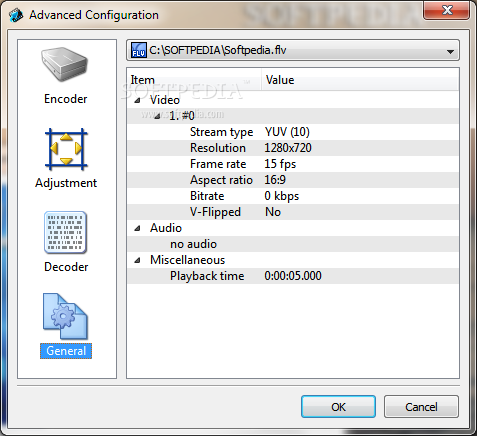Click the V-Flipped 'No' value
Image resolution: width=477 pixels, height=436 pixels.
click(x=273, y=212)
